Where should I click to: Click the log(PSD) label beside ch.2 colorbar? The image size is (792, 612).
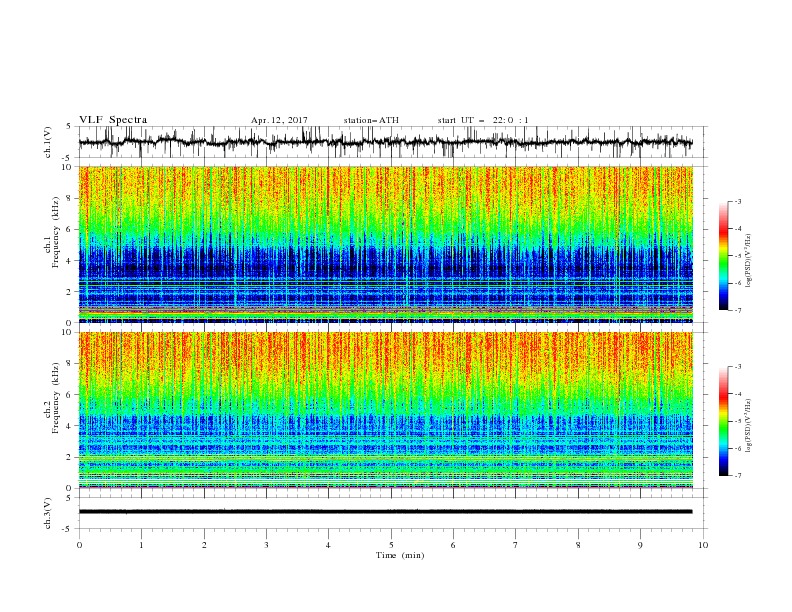coord(748,425)
